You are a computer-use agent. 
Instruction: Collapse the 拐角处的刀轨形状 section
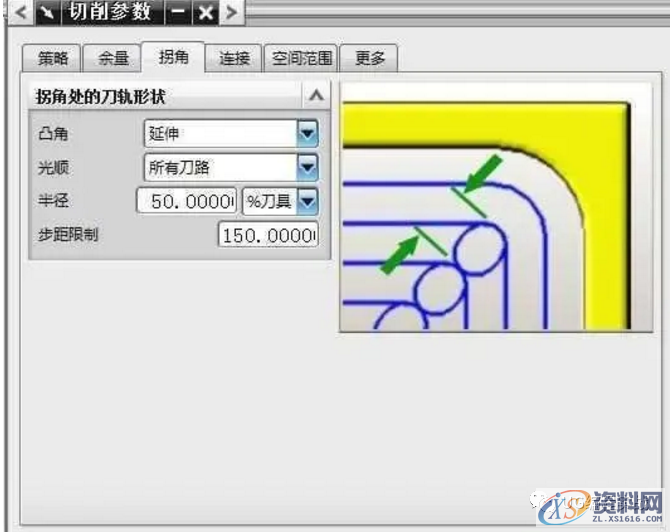pyautogui.click(x=316, y=95)
